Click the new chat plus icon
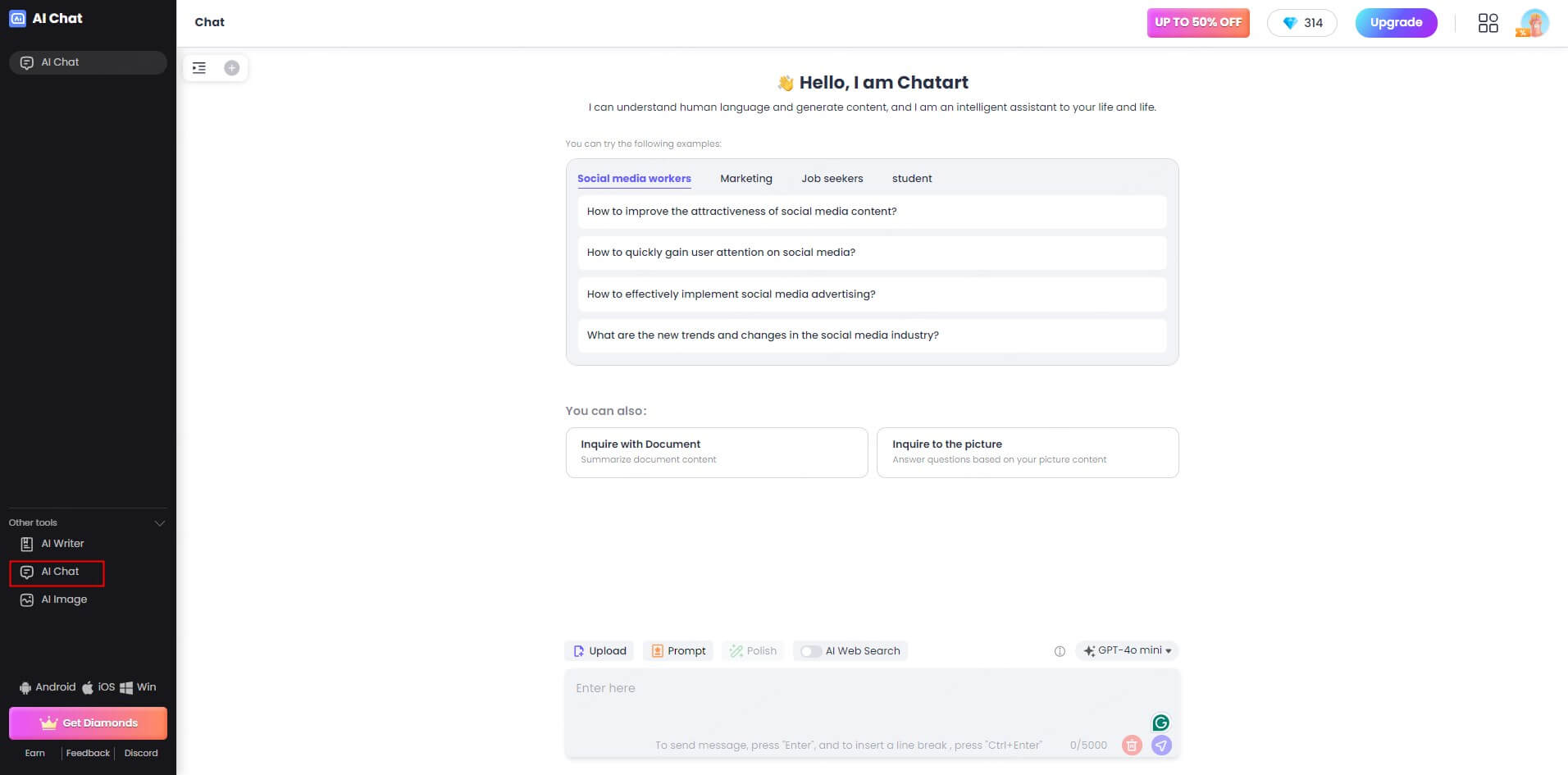1568x775 pixels. (x=232, y=68)
